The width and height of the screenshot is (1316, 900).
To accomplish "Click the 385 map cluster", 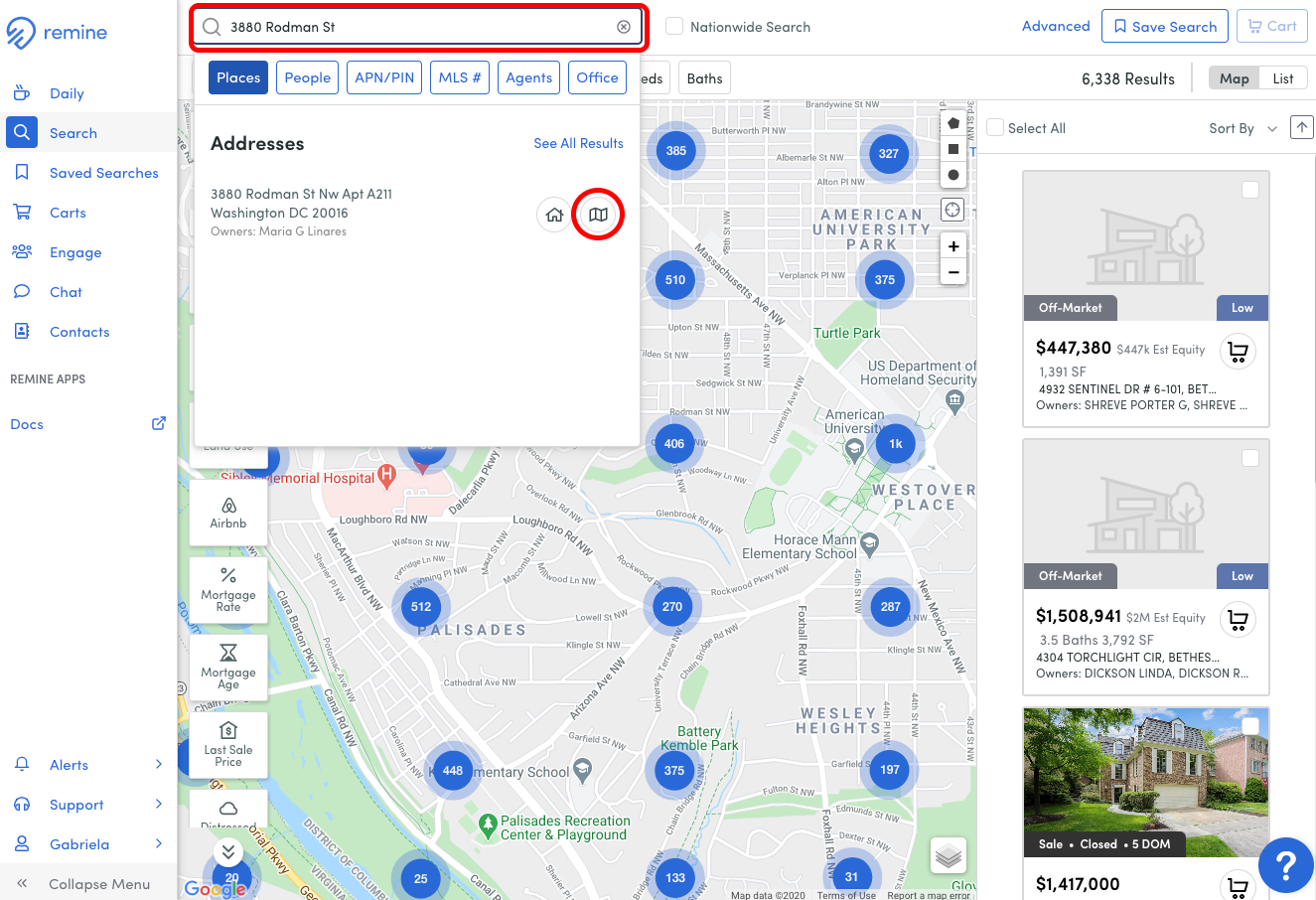I will pyautogui.click(x=676, y=151).
